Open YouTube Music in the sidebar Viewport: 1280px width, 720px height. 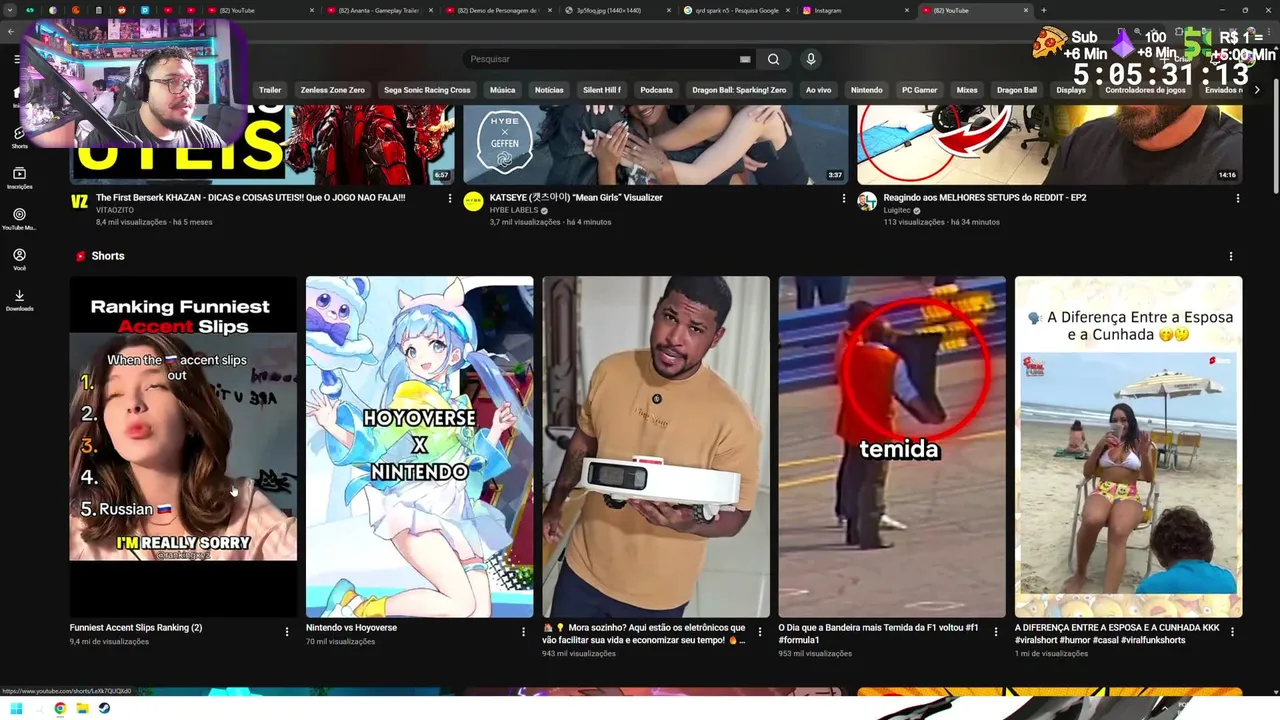point(19,219)
